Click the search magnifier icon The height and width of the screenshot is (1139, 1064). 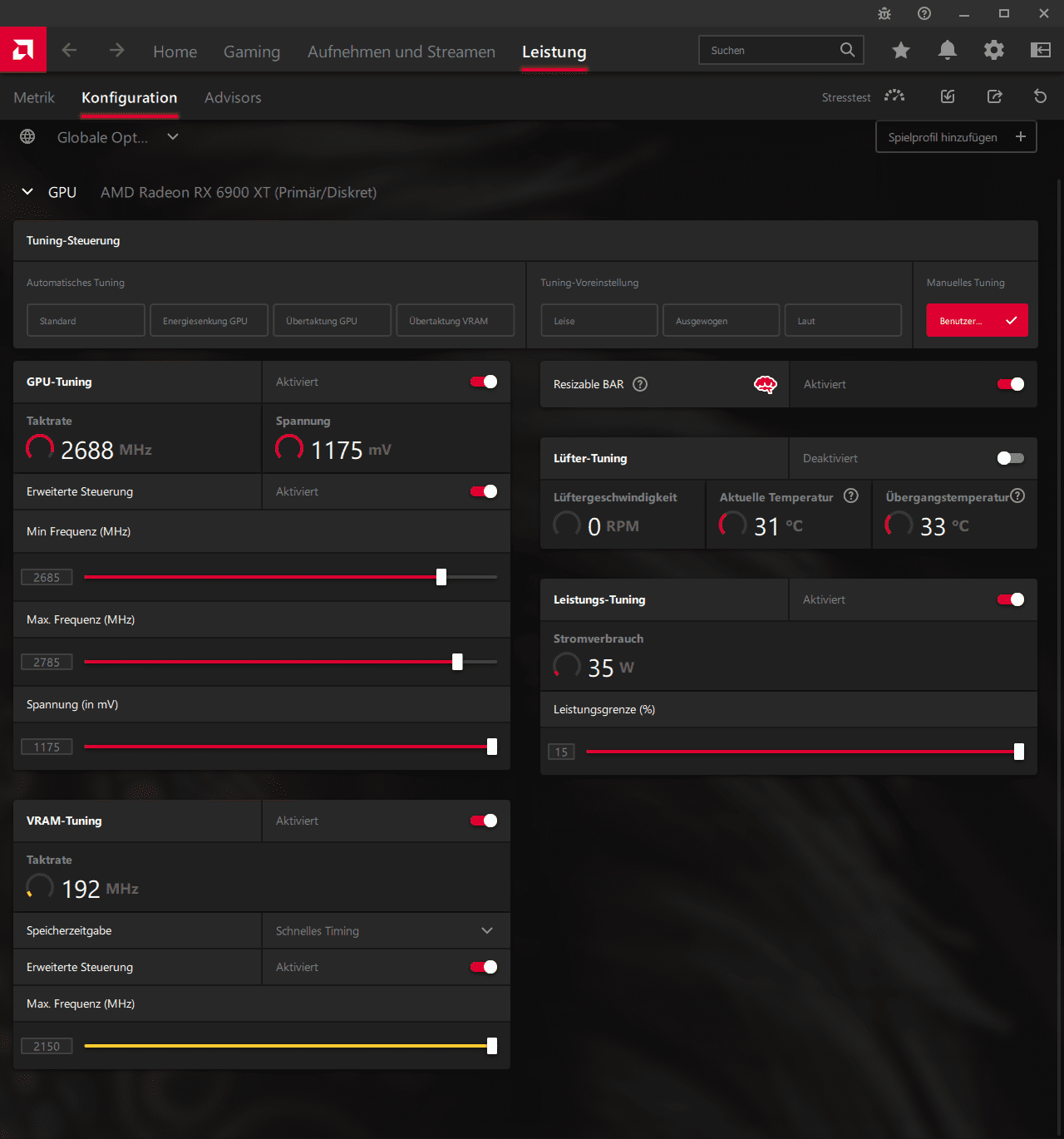click(847, 50)
